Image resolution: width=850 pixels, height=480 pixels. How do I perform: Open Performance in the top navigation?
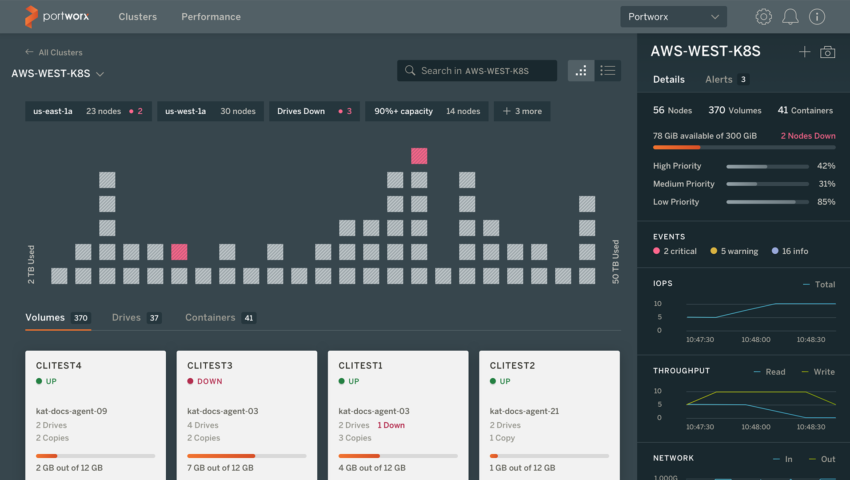click(x=210, y=17)
